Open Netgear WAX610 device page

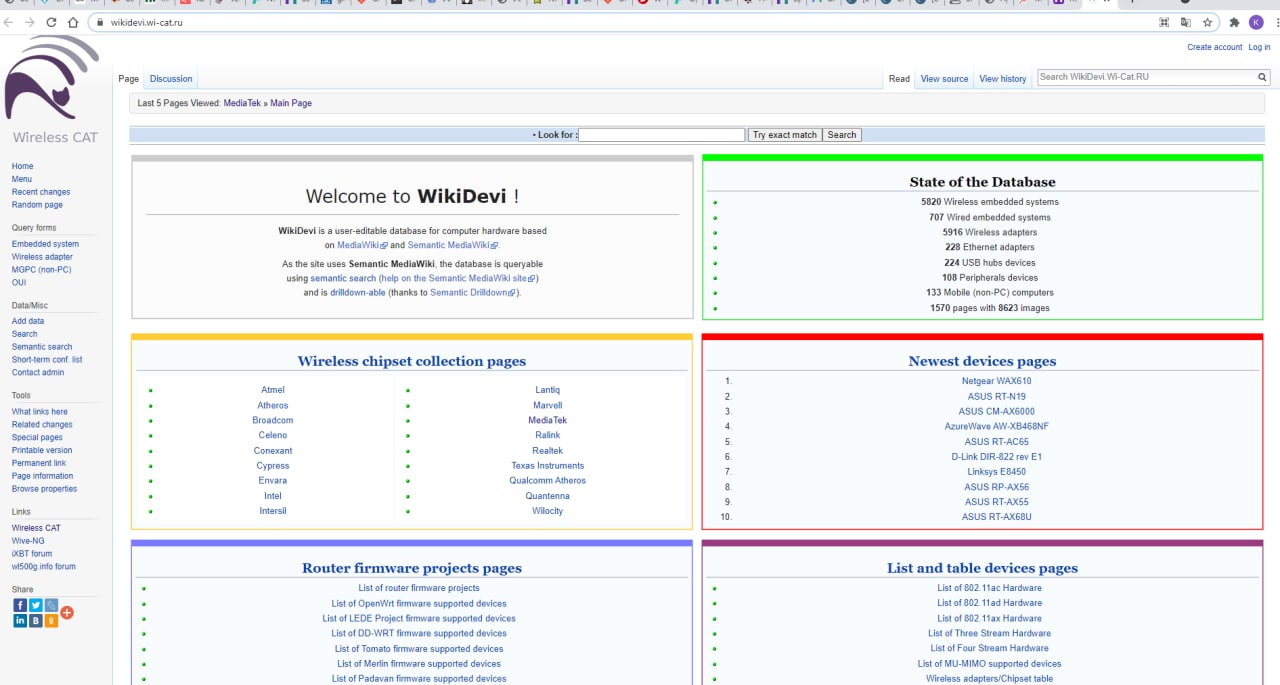point(996,381)
